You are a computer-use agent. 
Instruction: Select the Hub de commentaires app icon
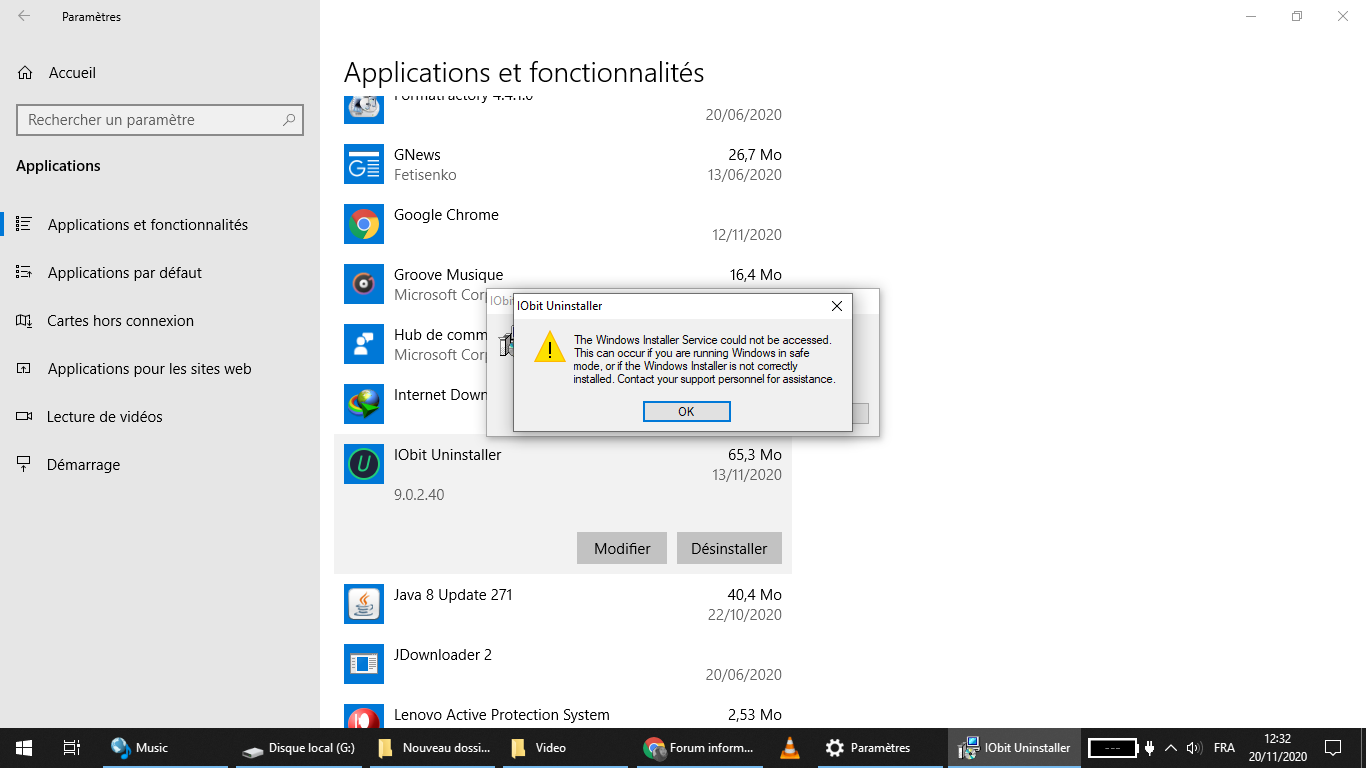click(x=364, y=345)
